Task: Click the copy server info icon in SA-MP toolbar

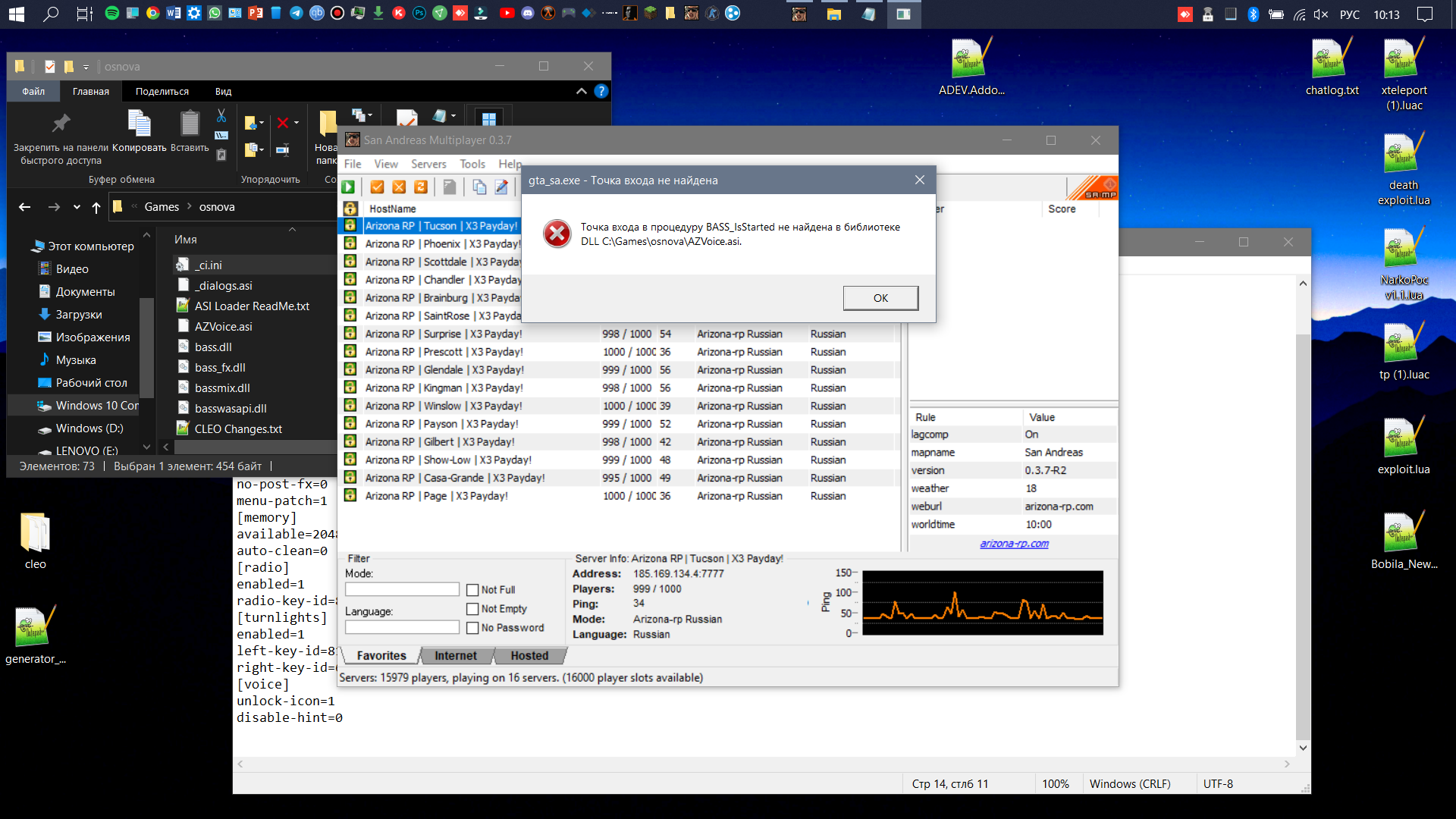Action: 479,187
